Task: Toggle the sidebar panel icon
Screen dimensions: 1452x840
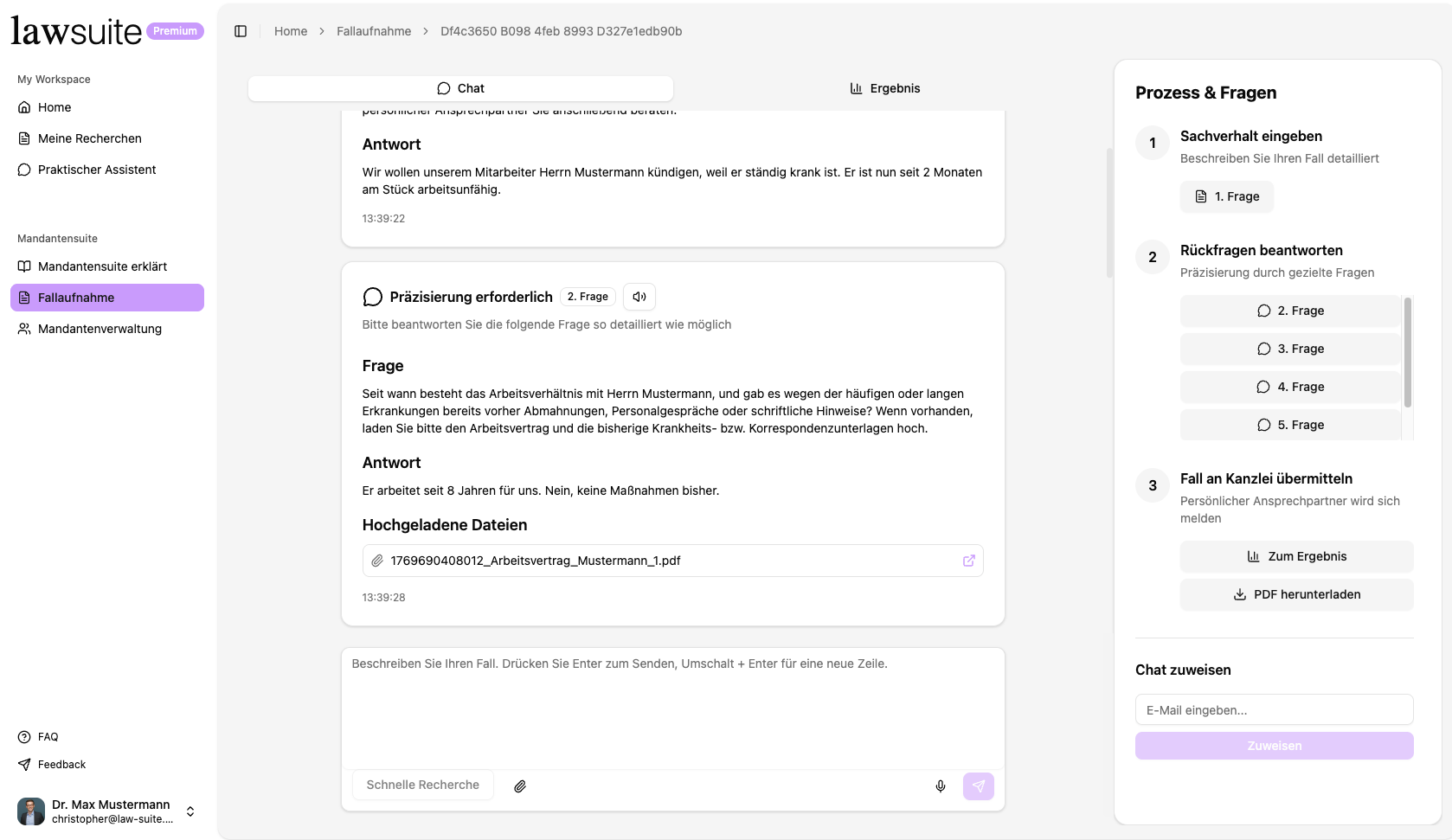Action: tap(241, 31)
